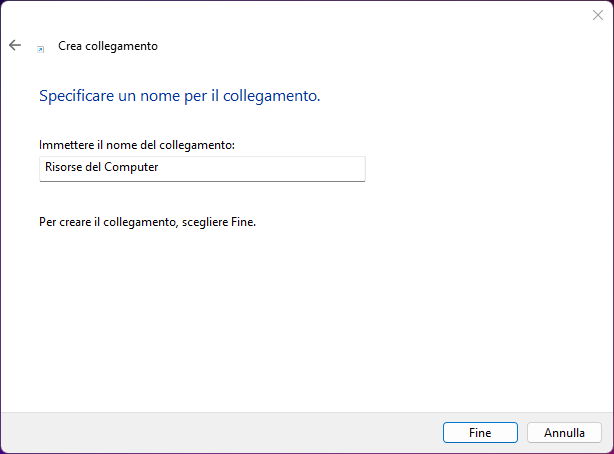Click the word "del" in the name field
The height and width of the screenshot is (454, 614).
[x=95, y=168]
